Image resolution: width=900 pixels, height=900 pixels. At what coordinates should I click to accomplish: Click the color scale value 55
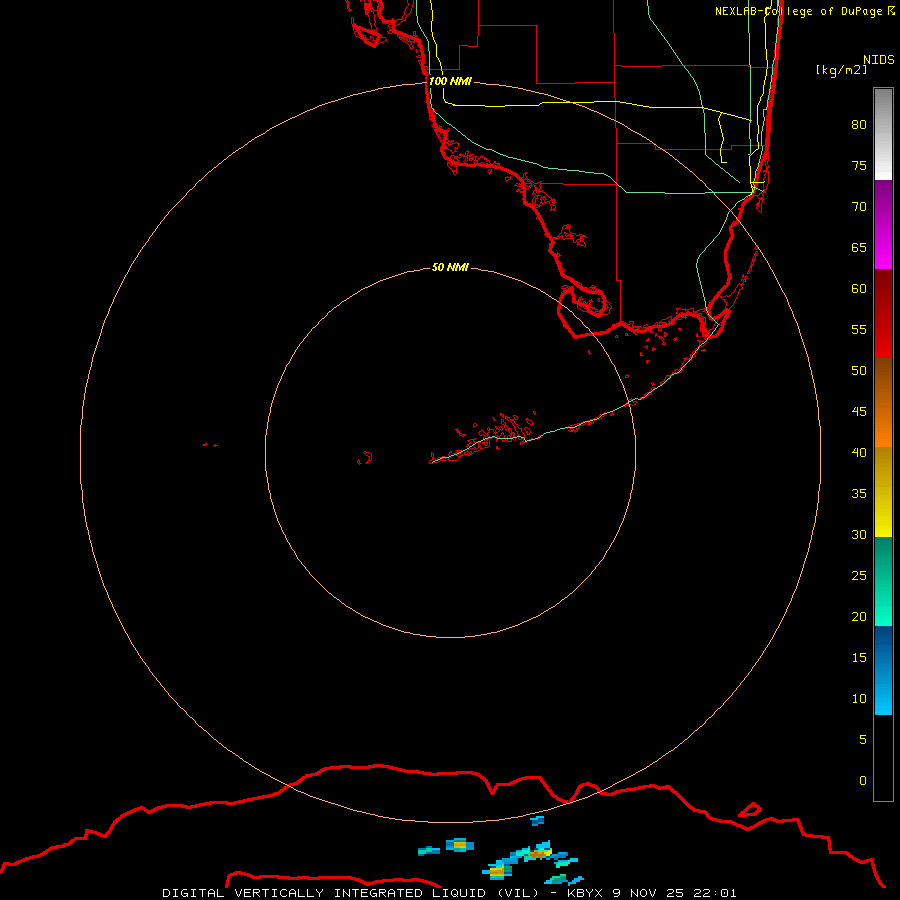(x=859, y=329)
